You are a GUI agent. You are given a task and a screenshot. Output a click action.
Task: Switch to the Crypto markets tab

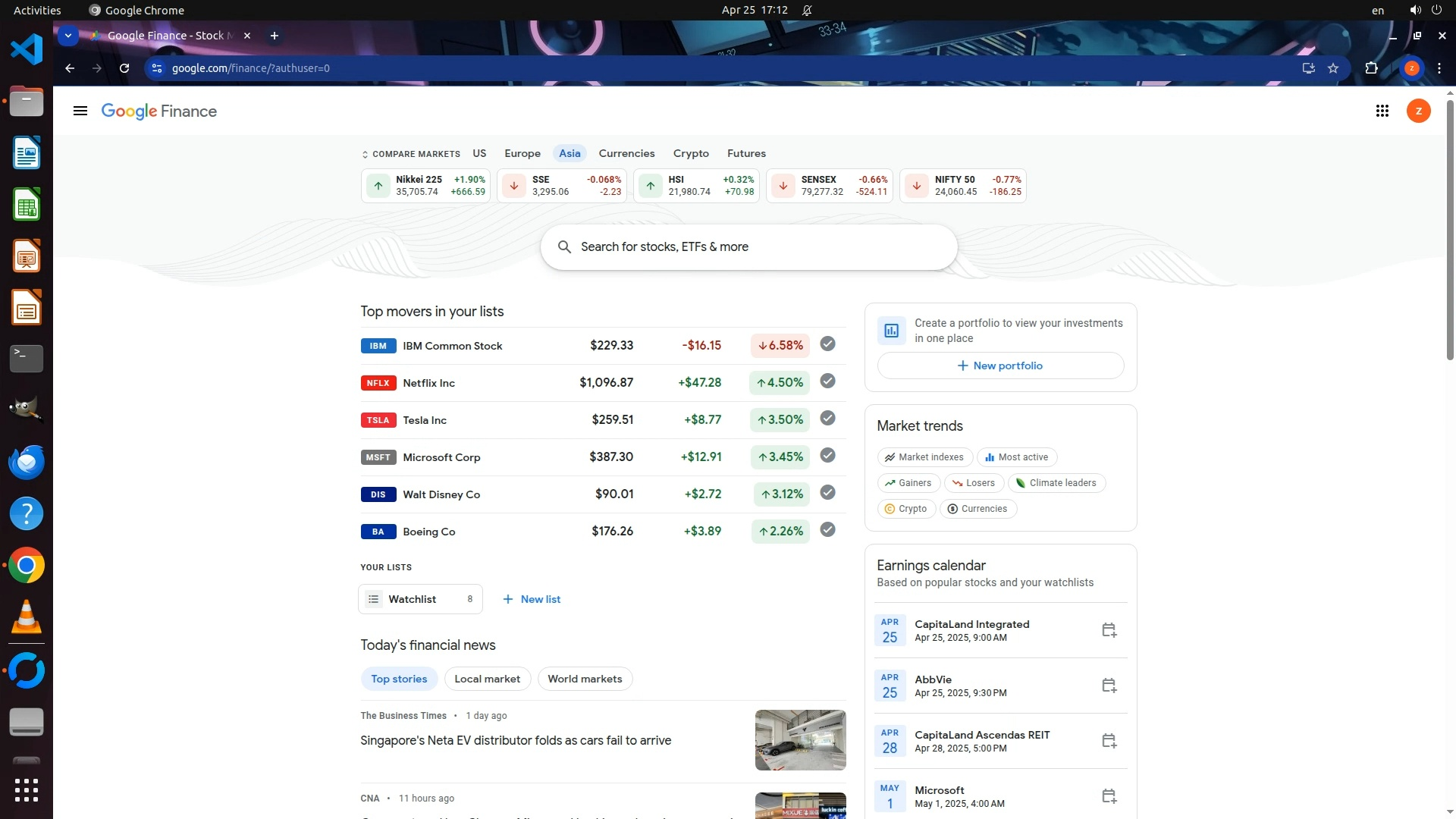point(690,153)
